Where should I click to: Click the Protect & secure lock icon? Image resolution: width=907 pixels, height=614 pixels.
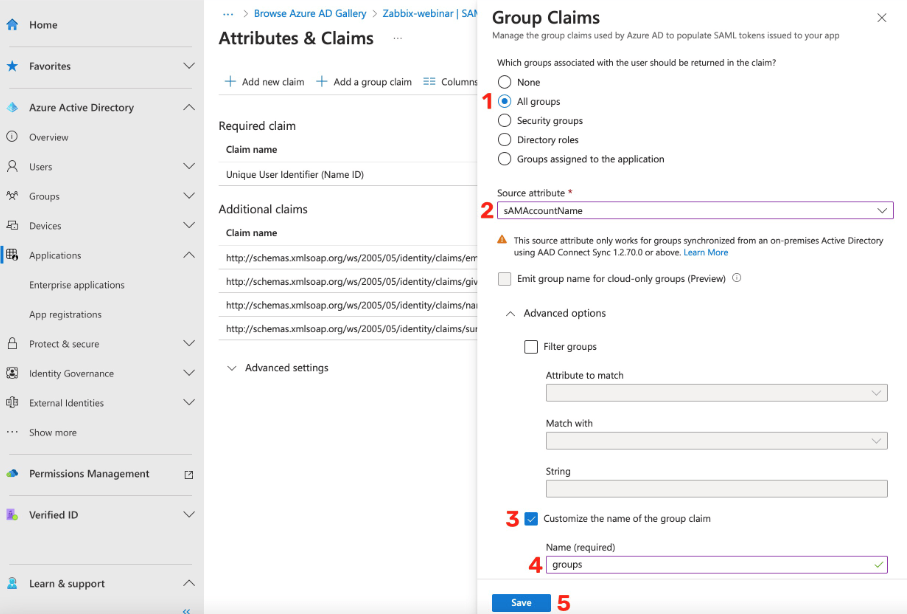pos(12,344)
